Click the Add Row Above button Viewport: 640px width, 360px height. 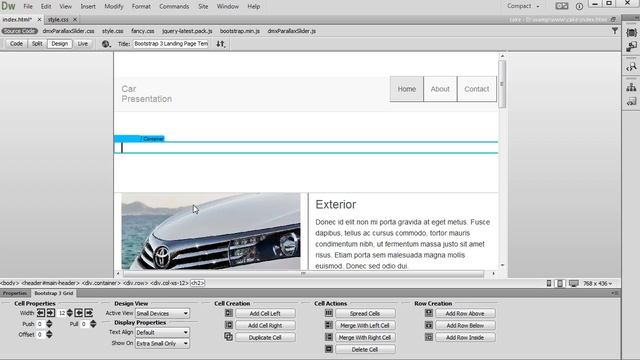click(465, 313)
